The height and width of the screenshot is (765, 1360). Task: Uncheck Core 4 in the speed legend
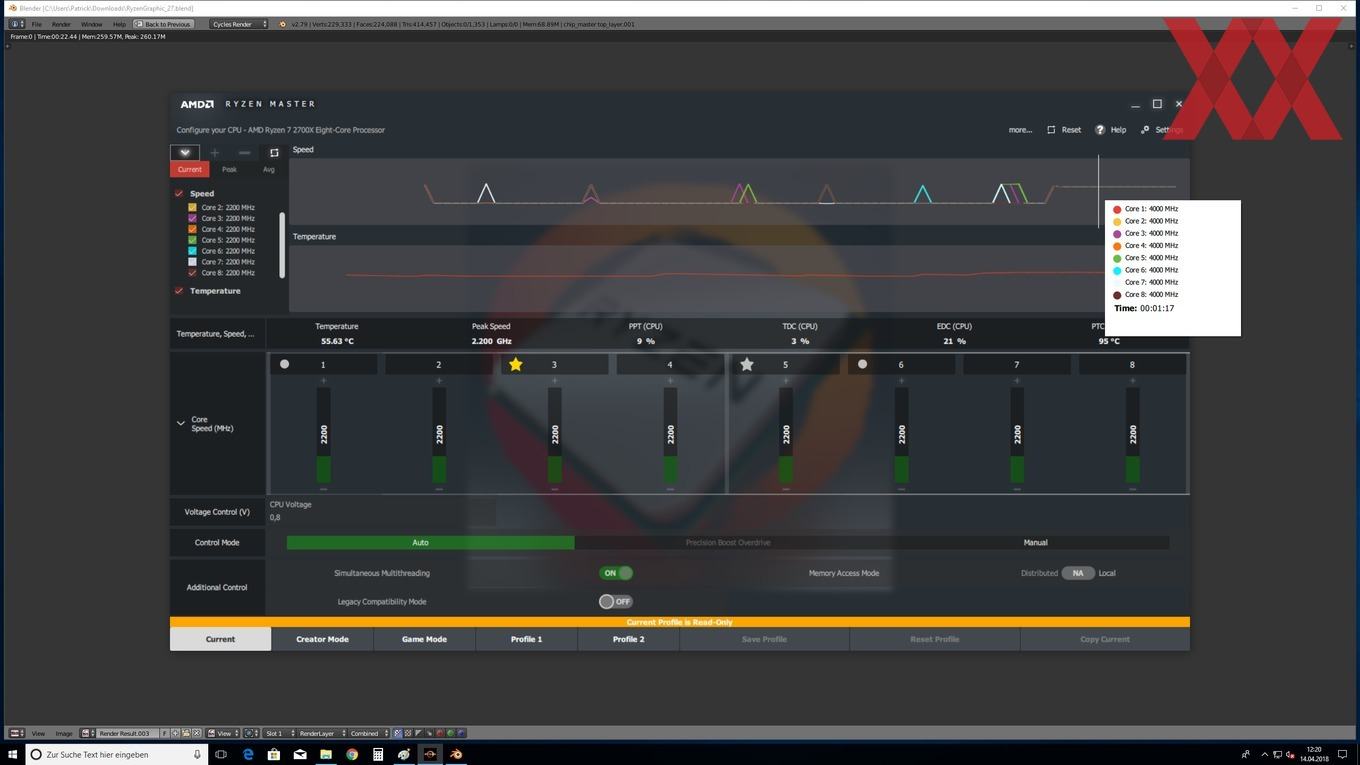pos(193,229)
